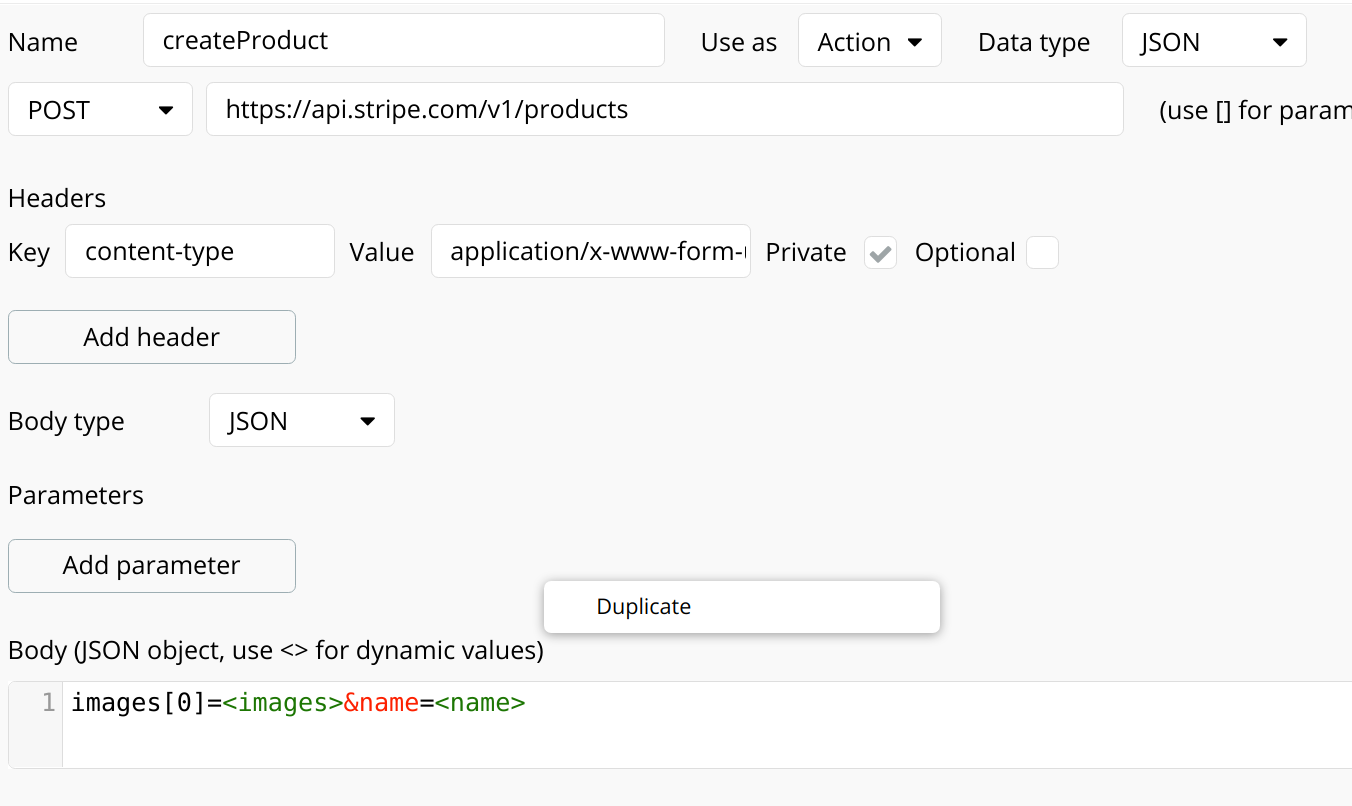The image size is (1352, 806).
Task: Open the POST method dropdown
Action: point(100,110)
